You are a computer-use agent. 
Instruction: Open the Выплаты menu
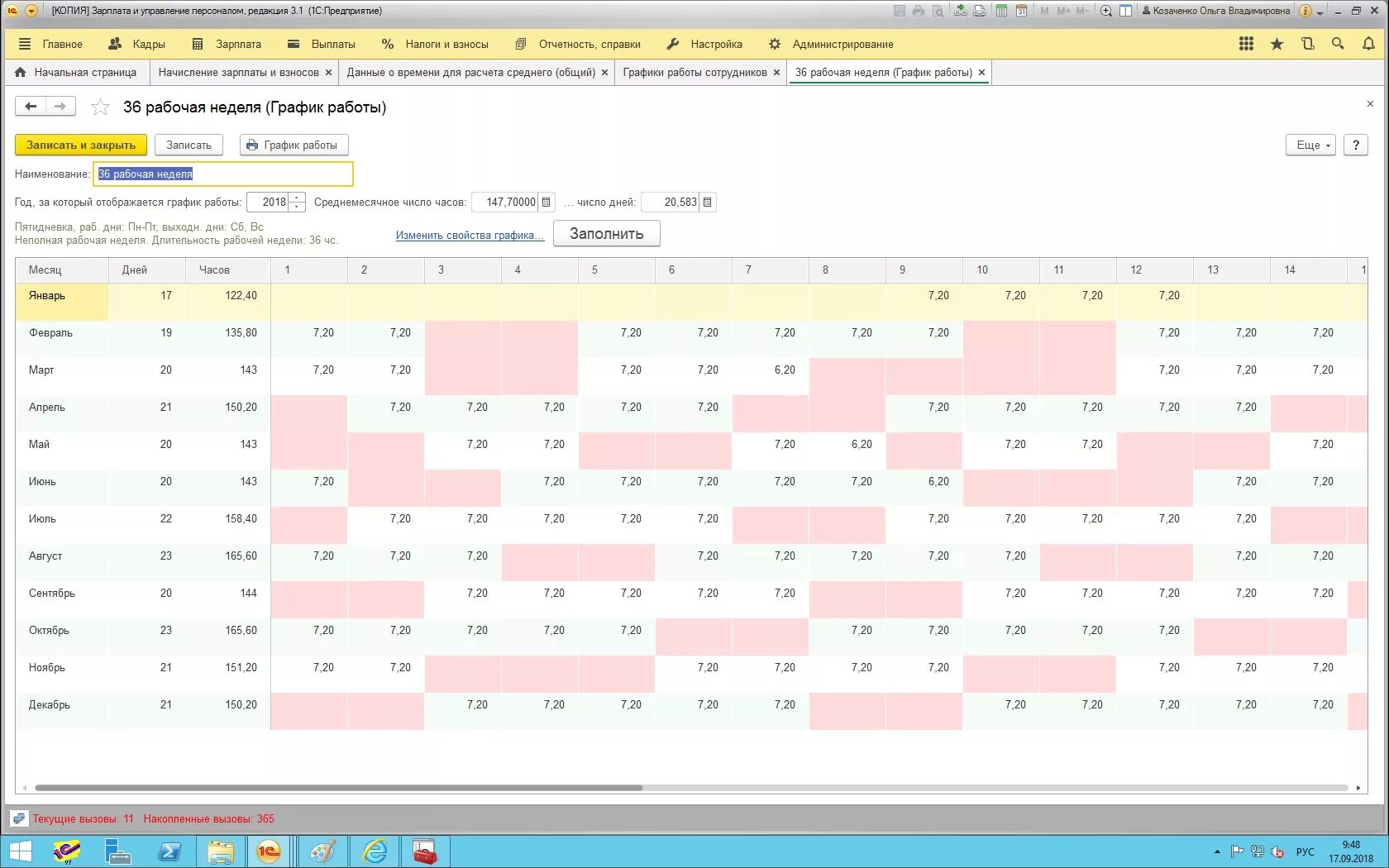click(322, 44)
